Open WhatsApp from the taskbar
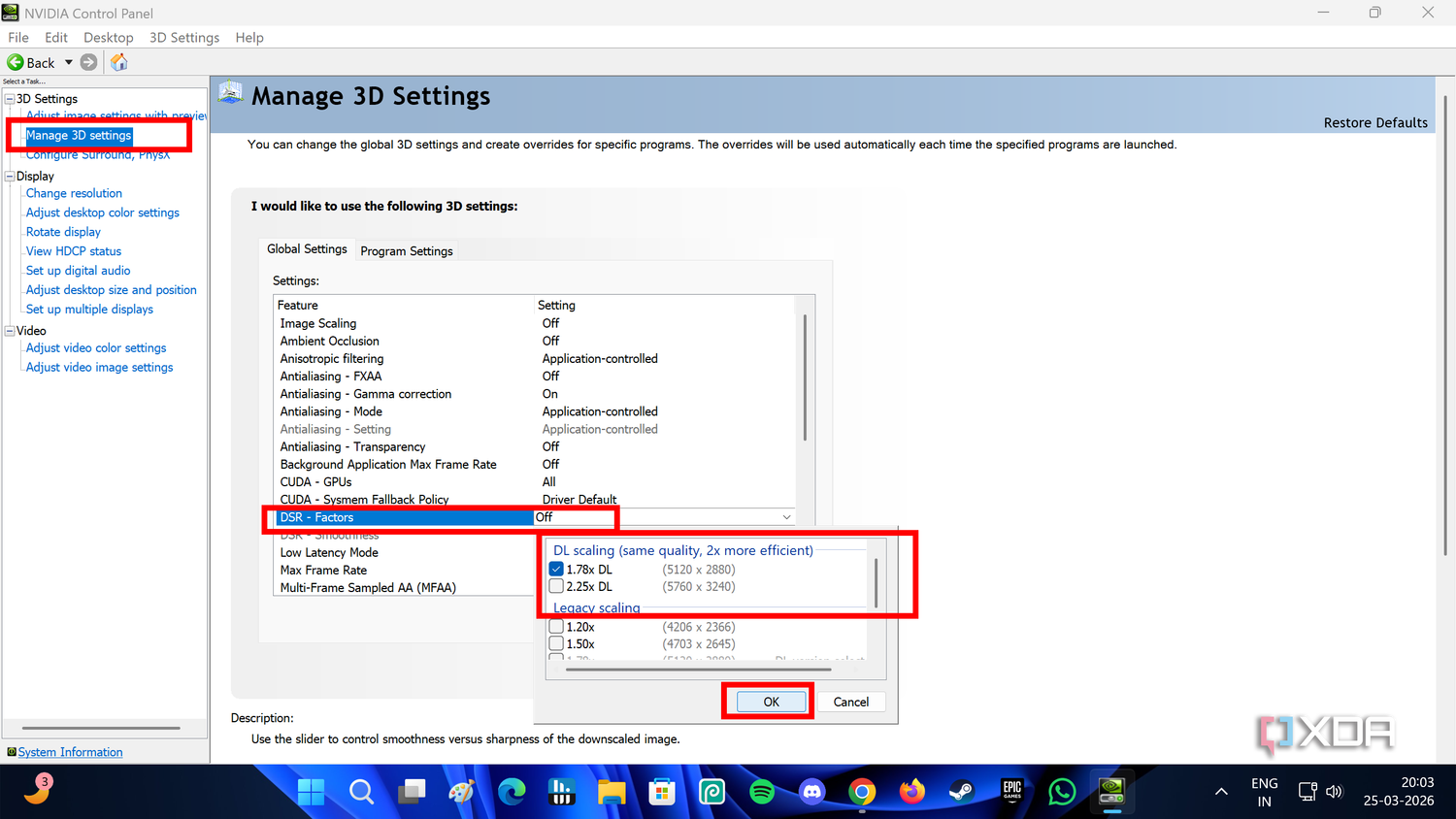This screenshot has width=1456, height=819. (1062, 792)
